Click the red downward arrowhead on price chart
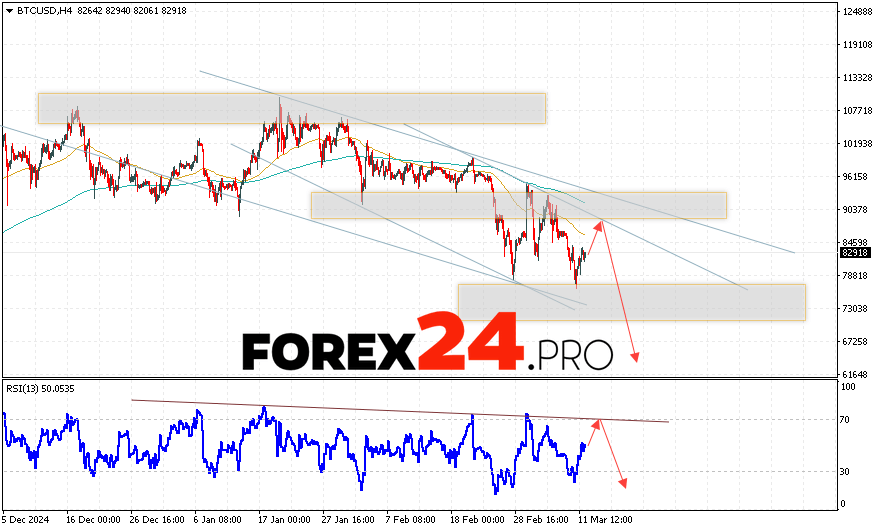 click(x=635, y=356)
